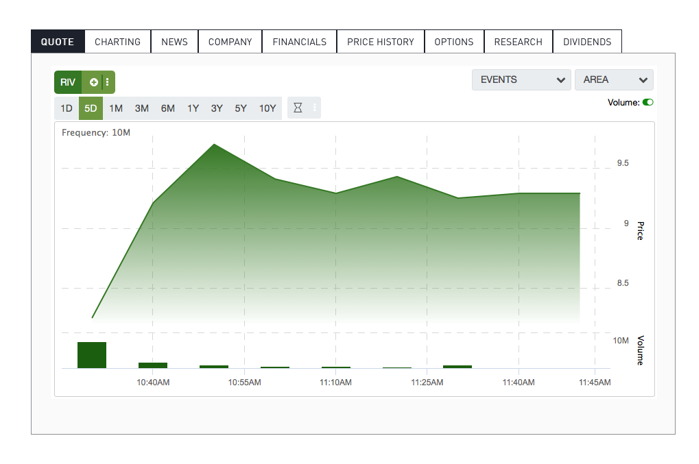This screenshot has height=464, width=699.
Task: Set the chart range to 3Y
Action: (x=217, y=108)
